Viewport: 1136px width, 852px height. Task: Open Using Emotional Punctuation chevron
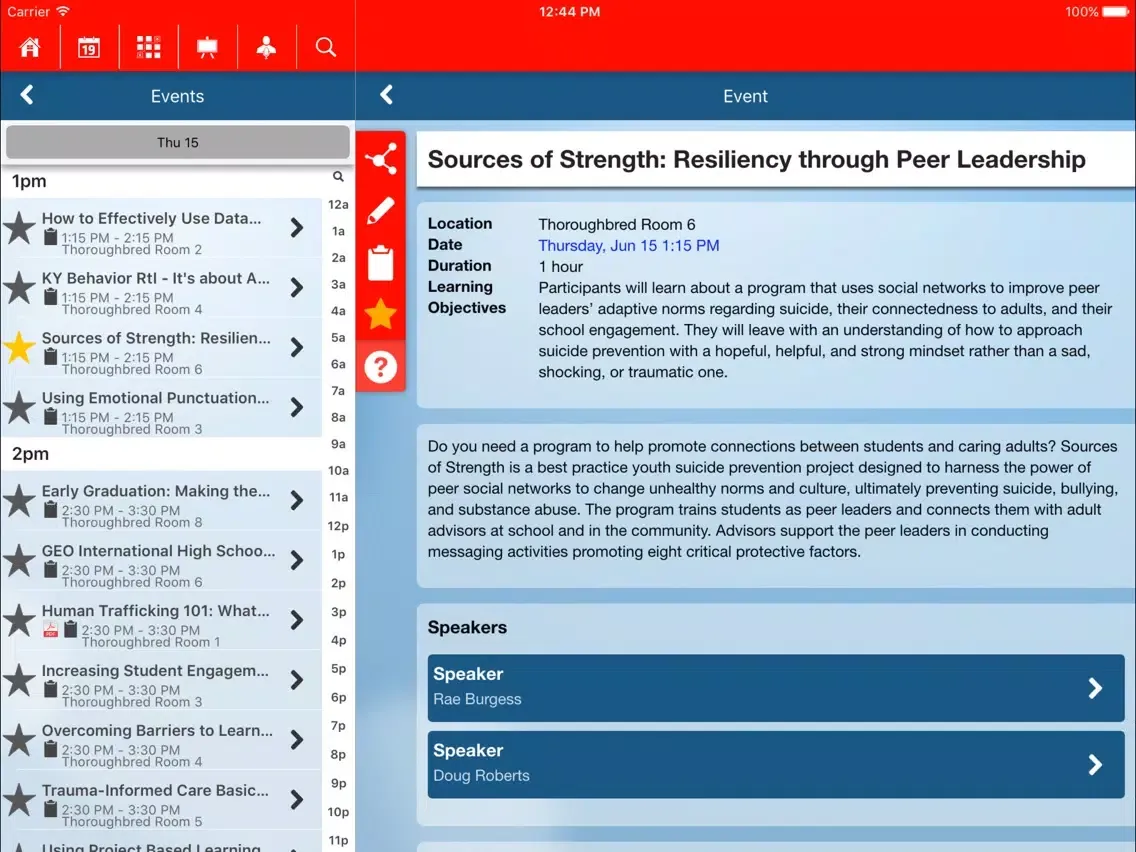(x=297, y=407)
